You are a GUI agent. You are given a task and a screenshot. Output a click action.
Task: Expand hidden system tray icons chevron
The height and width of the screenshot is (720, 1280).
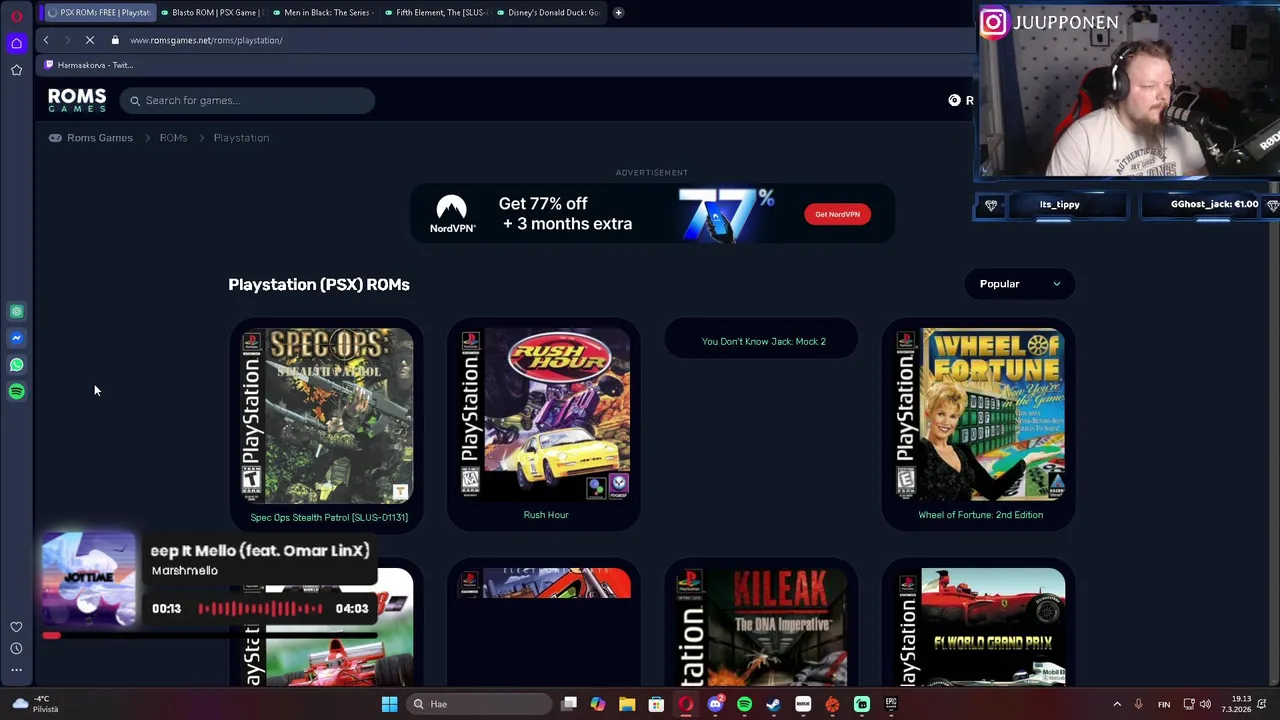tap(1117, 704)
